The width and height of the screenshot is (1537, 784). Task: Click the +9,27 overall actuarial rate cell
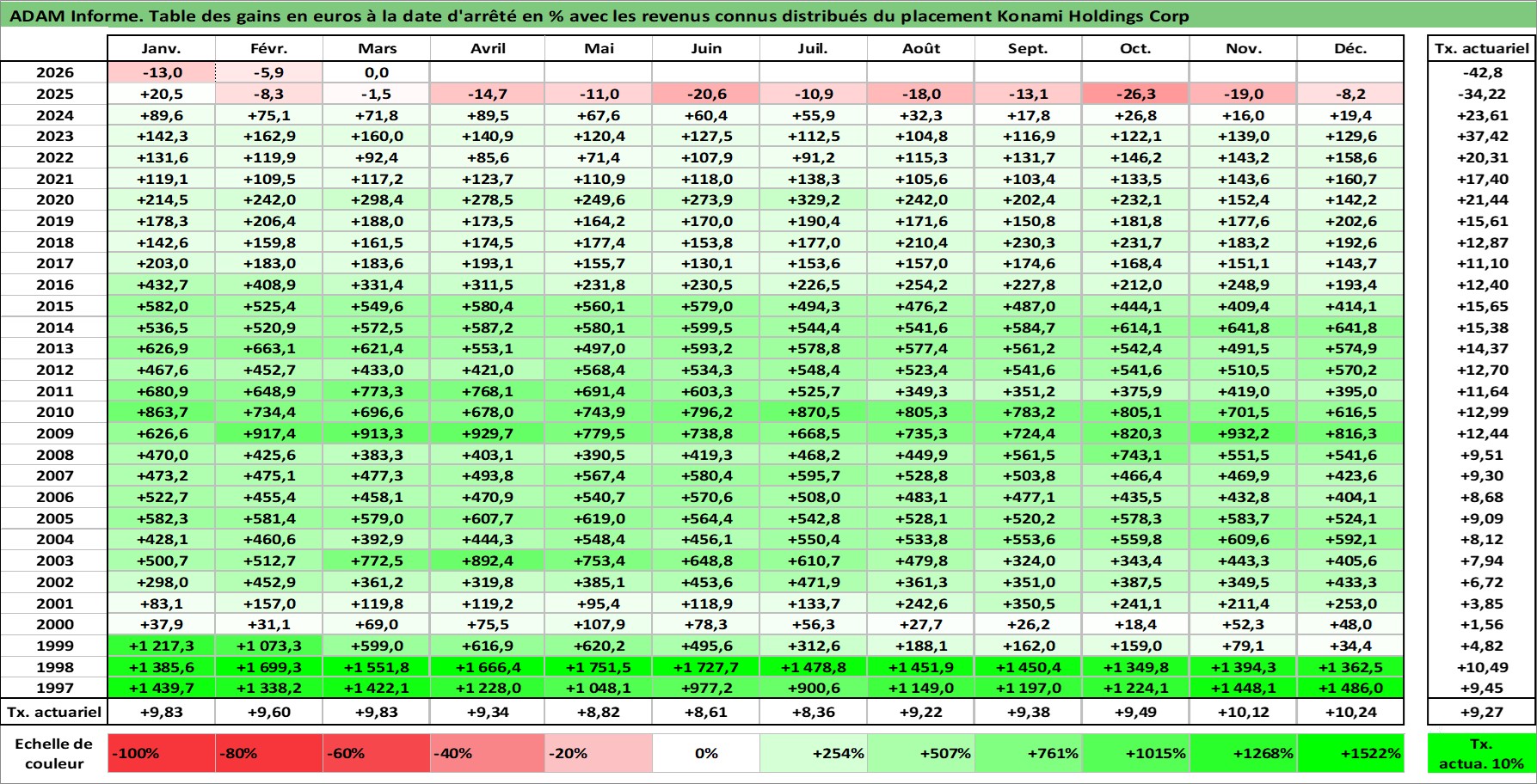point(1481,712)
